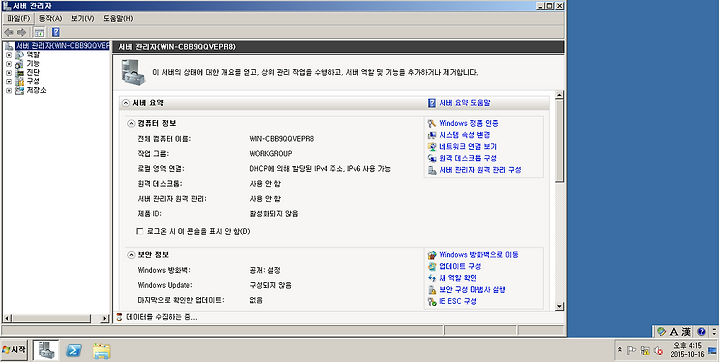Screen dimensions: 720x362
Task: Click the Windows 정품 인증 key icon
Action: click(432, 124)
